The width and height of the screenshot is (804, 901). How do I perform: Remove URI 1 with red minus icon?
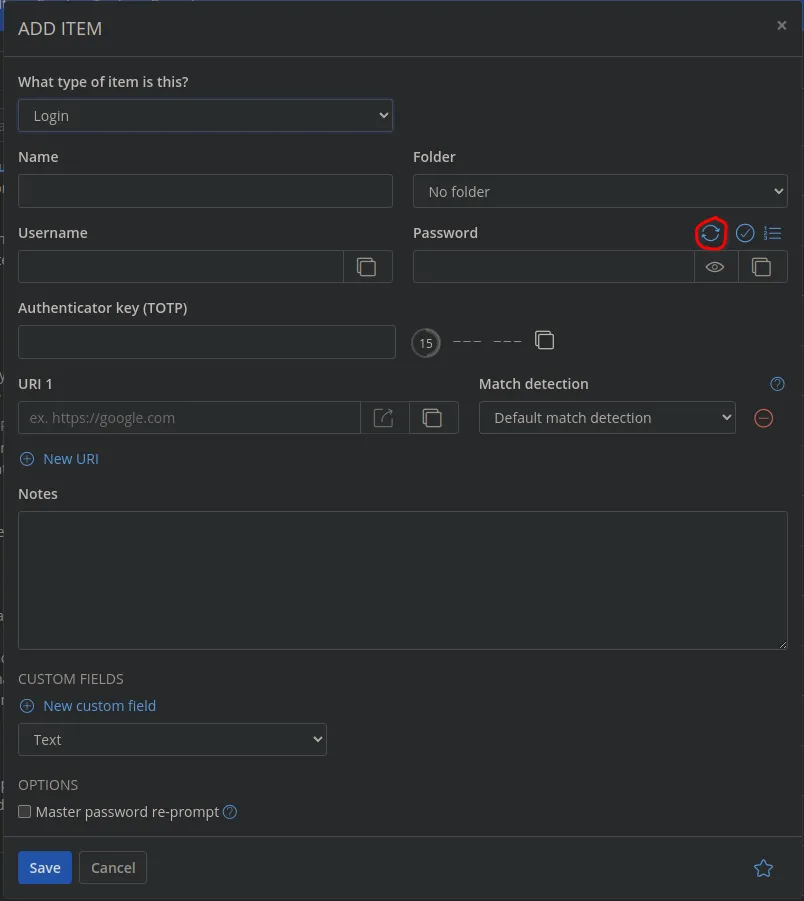coord(763,418)
